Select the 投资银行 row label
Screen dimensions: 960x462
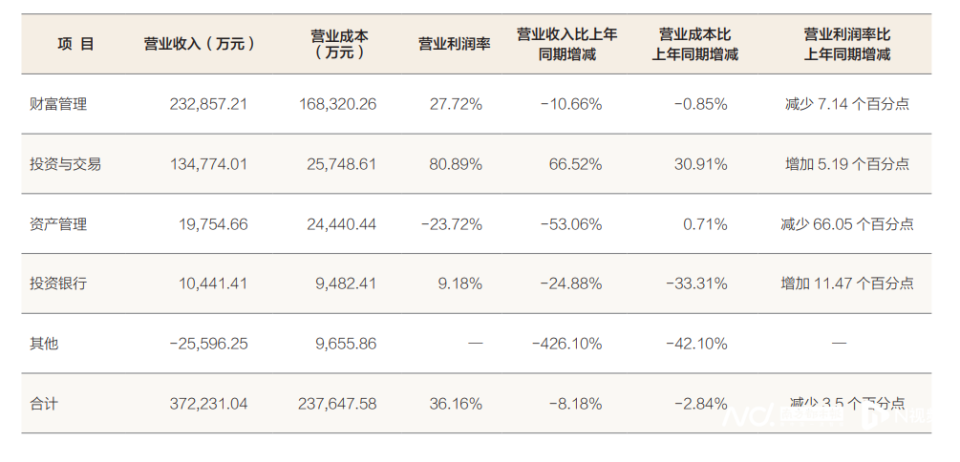point(59,284)
